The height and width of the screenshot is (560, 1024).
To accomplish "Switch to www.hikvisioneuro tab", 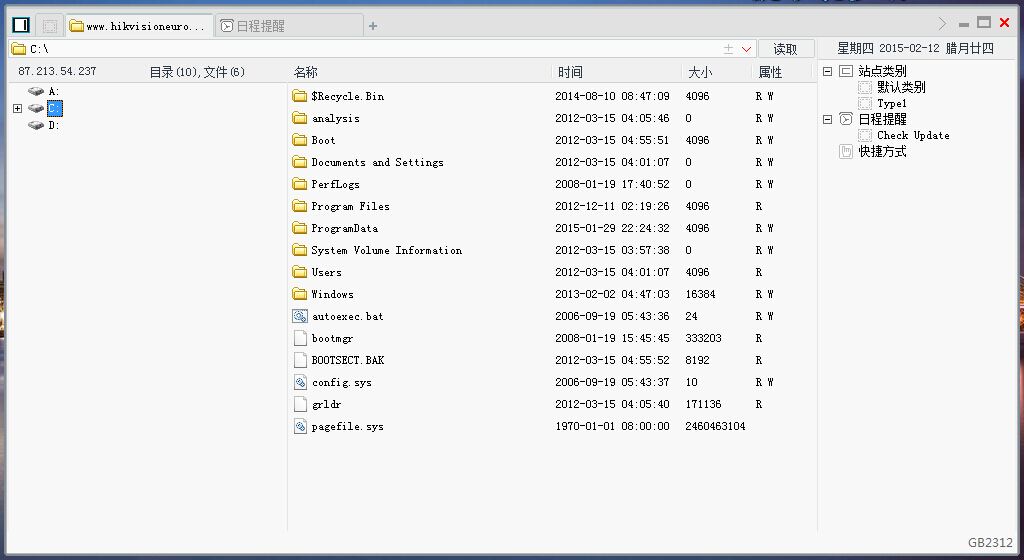I will (x=139, y=26).
